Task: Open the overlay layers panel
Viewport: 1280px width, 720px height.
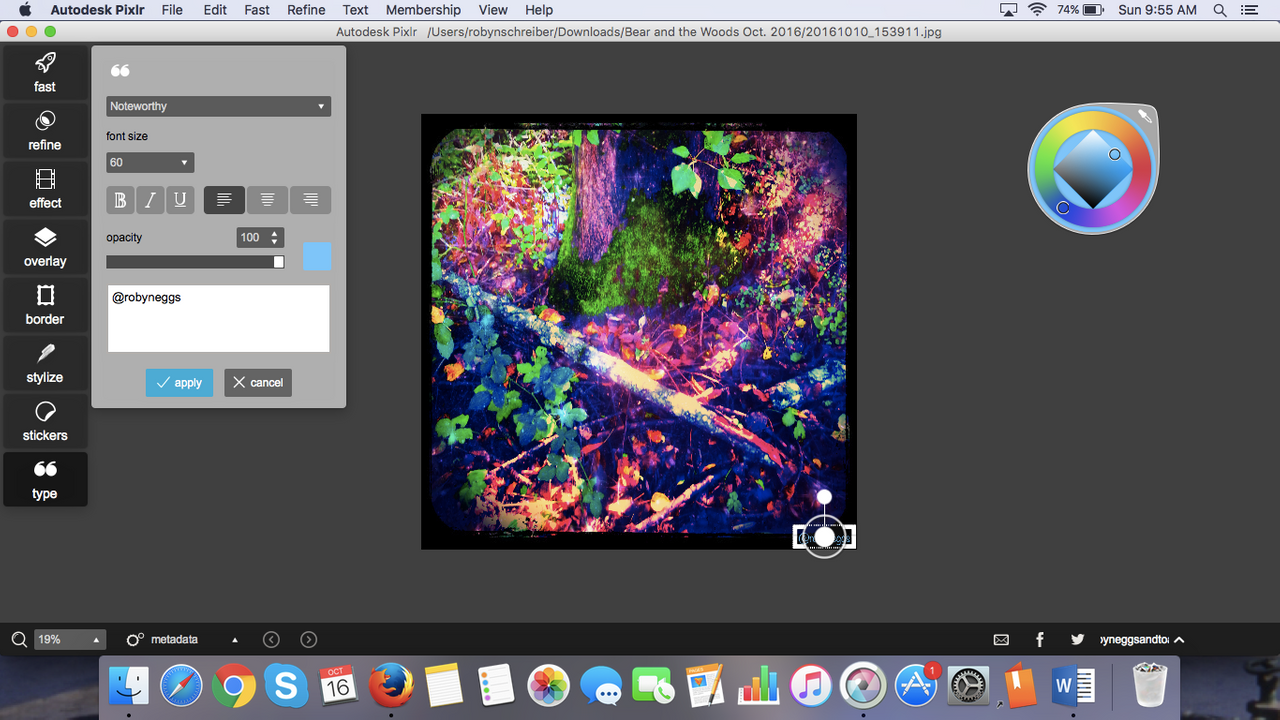Action: 45,247
